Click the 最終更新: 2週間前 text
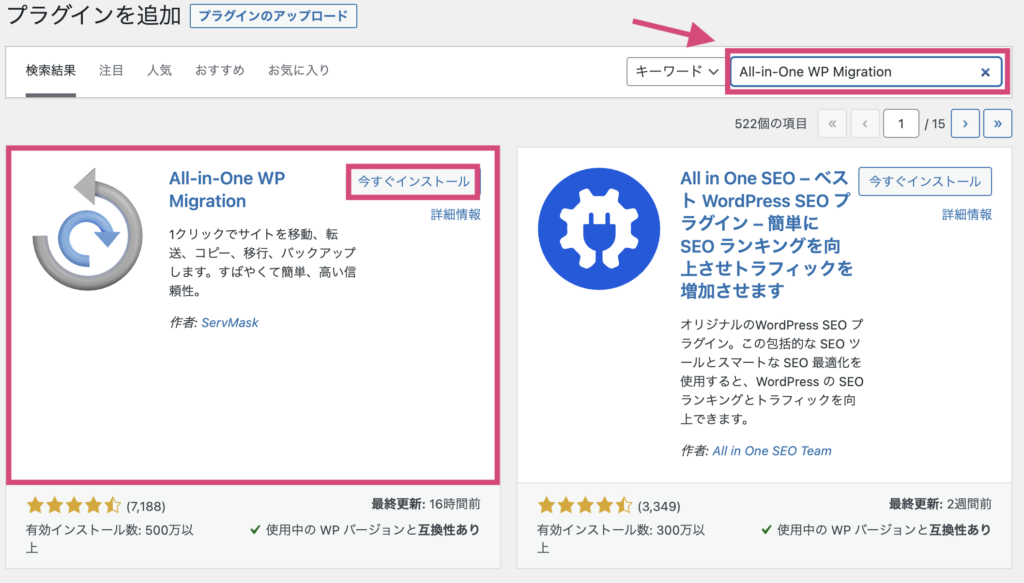 pos(940,504)
